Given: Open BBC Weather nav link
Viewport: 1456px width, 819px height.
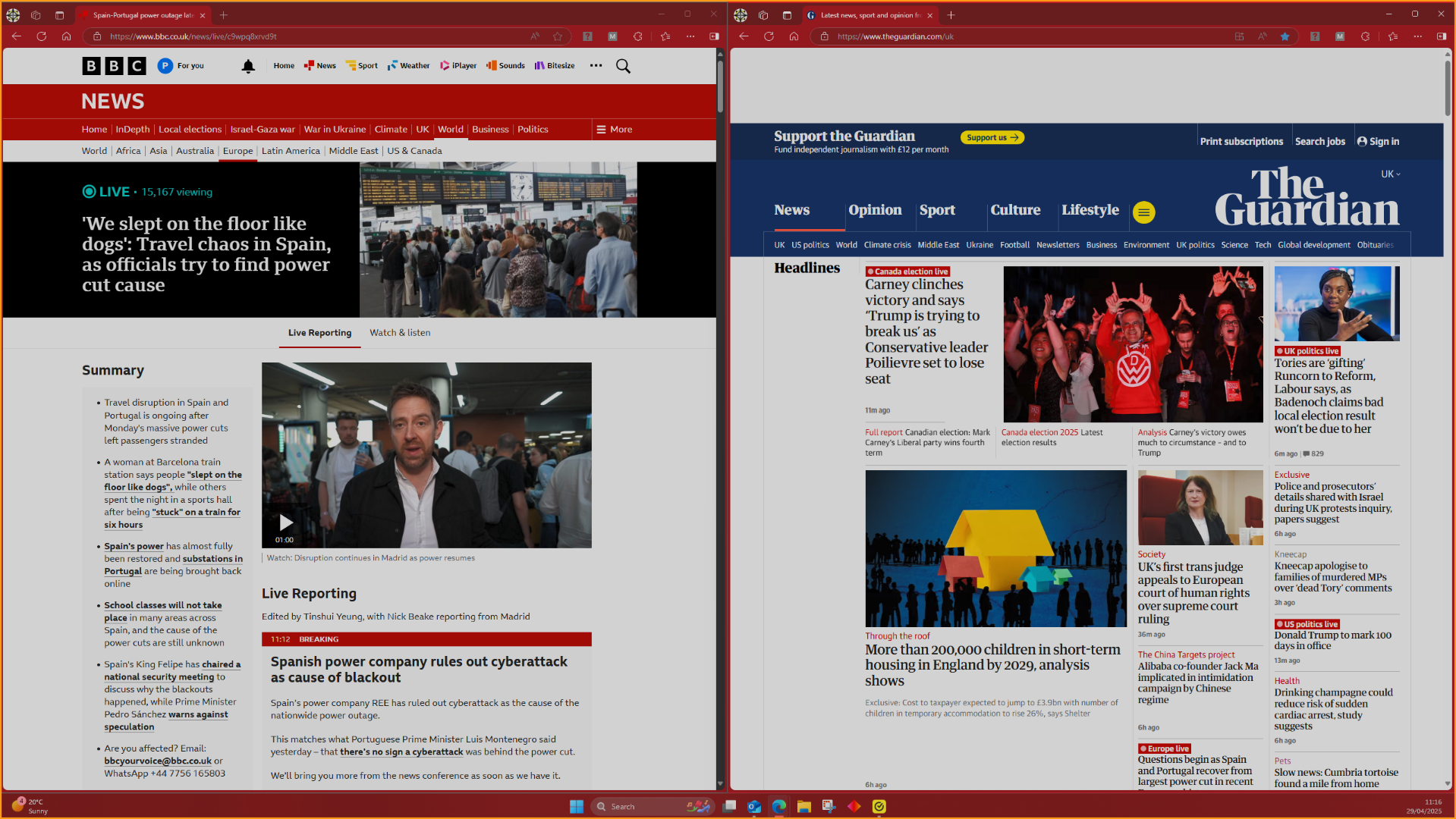Looking at the screenshot, I should [408, 66].
